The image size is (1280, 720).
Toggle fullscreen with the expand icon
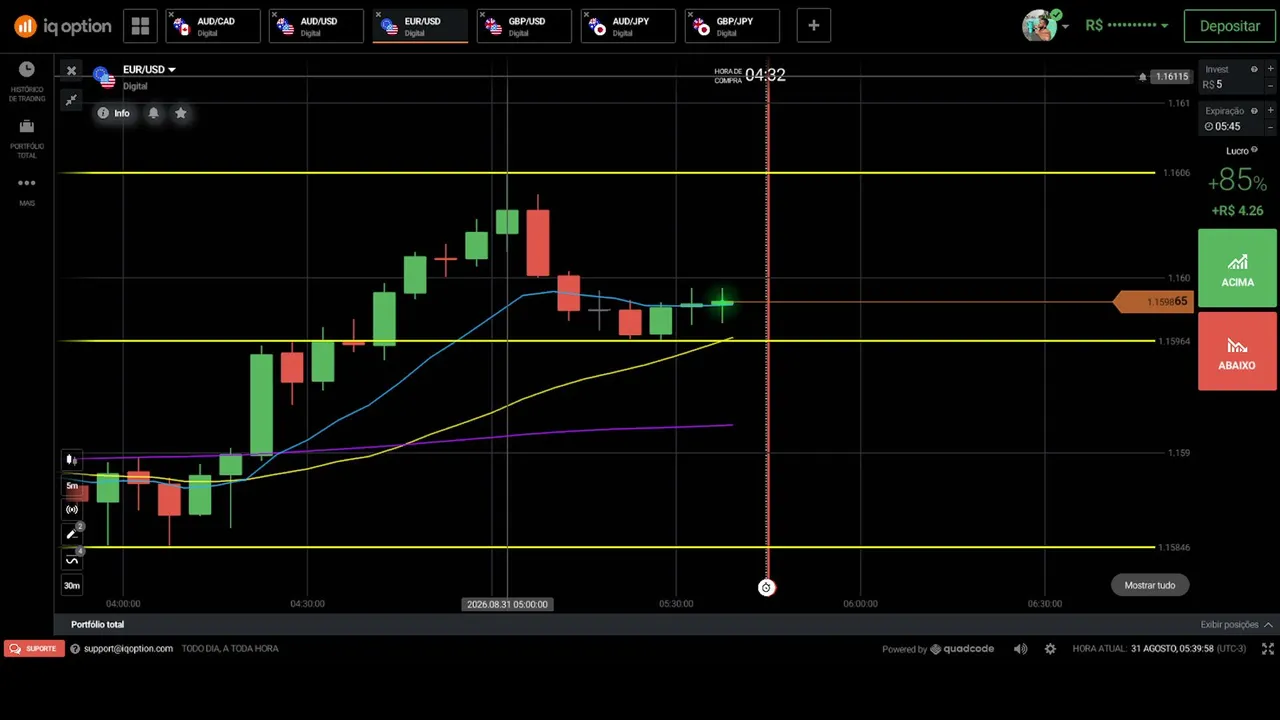[x=1268, y=649]
